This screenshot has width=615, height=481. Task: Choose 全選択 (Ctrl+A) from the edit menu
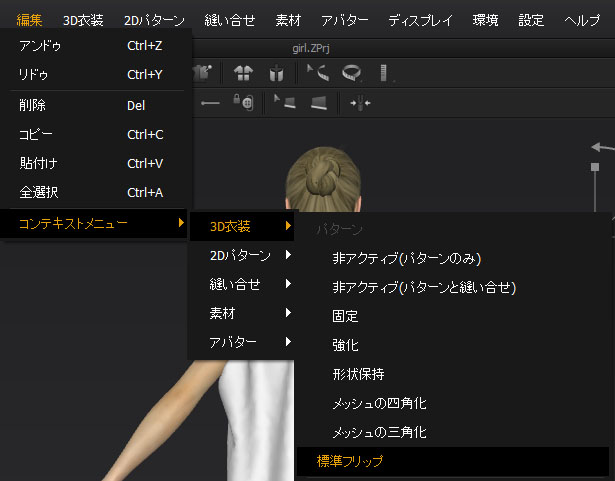pyautogui.click(x=96, y=193)
